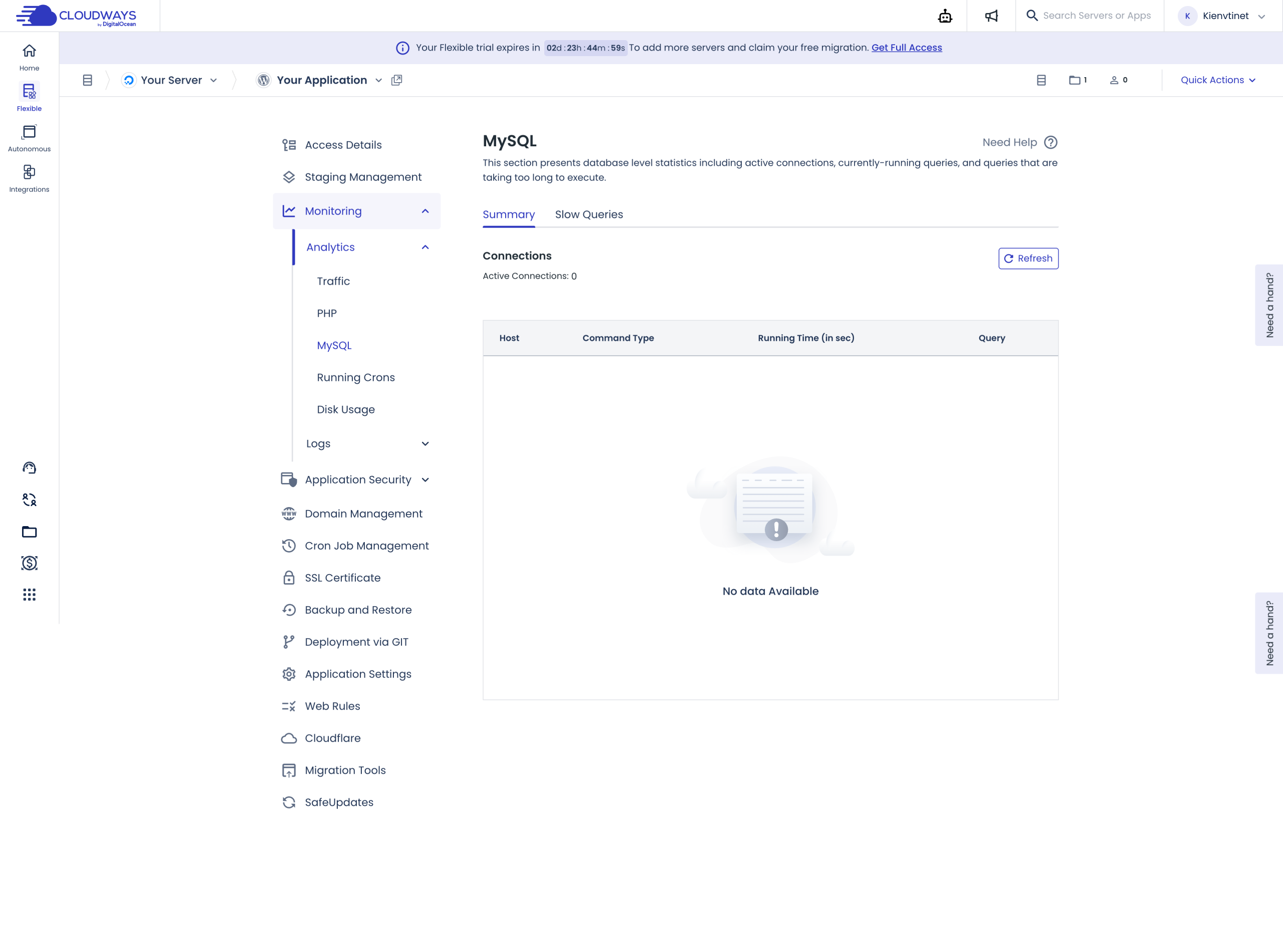Click the assistant bot icon in header
This screenshot has height=952, width=1283.
[x=945, y=16]
